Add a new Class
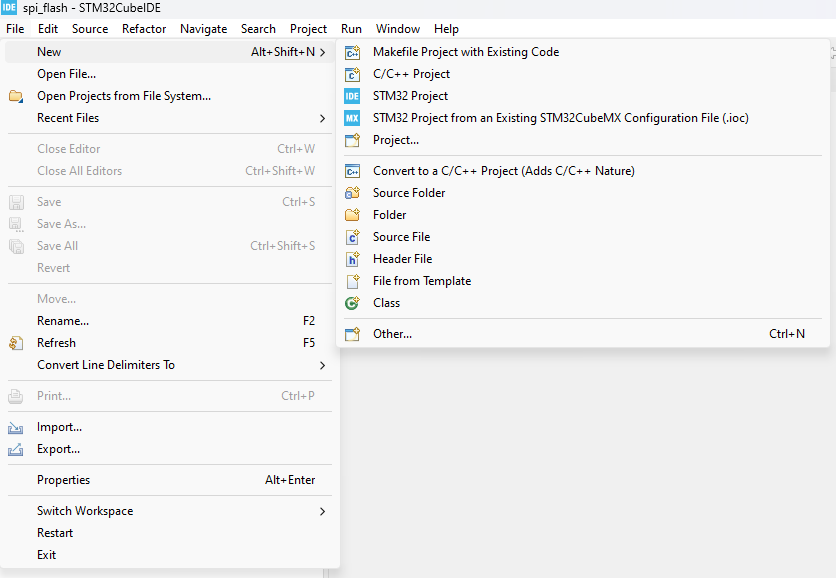Image resolution: width=836 pixels, height=578 pixels. [x=387, y=303]
